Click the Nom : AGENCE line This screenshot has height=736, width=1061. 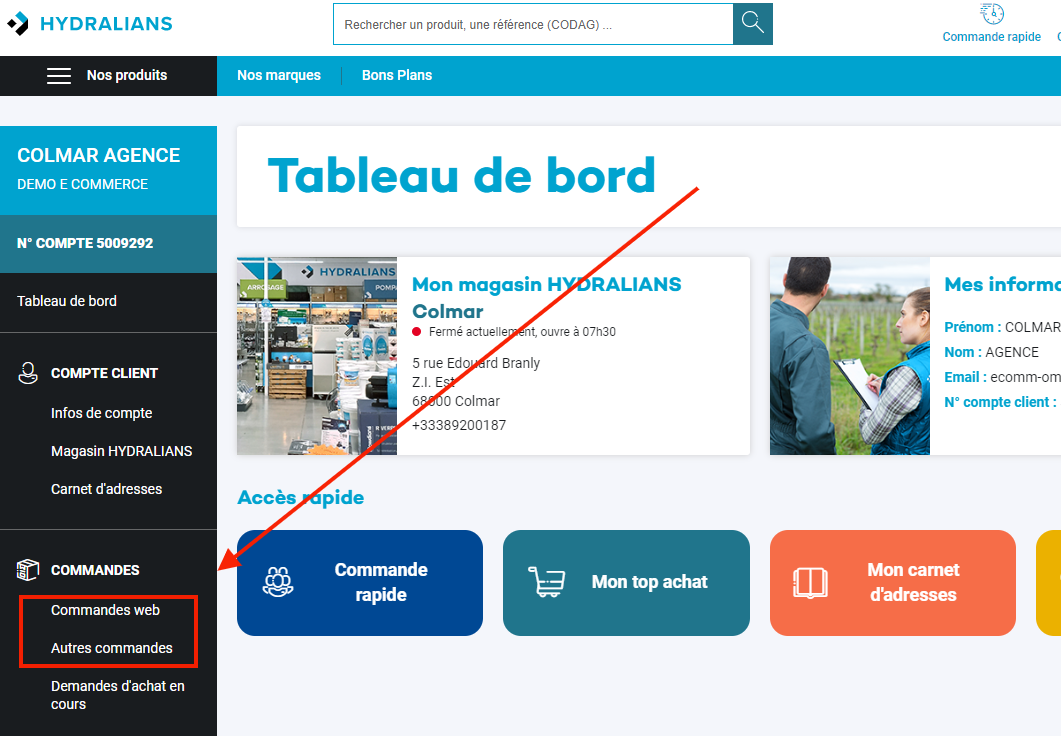pyautogui.click(x=991, y=352)
